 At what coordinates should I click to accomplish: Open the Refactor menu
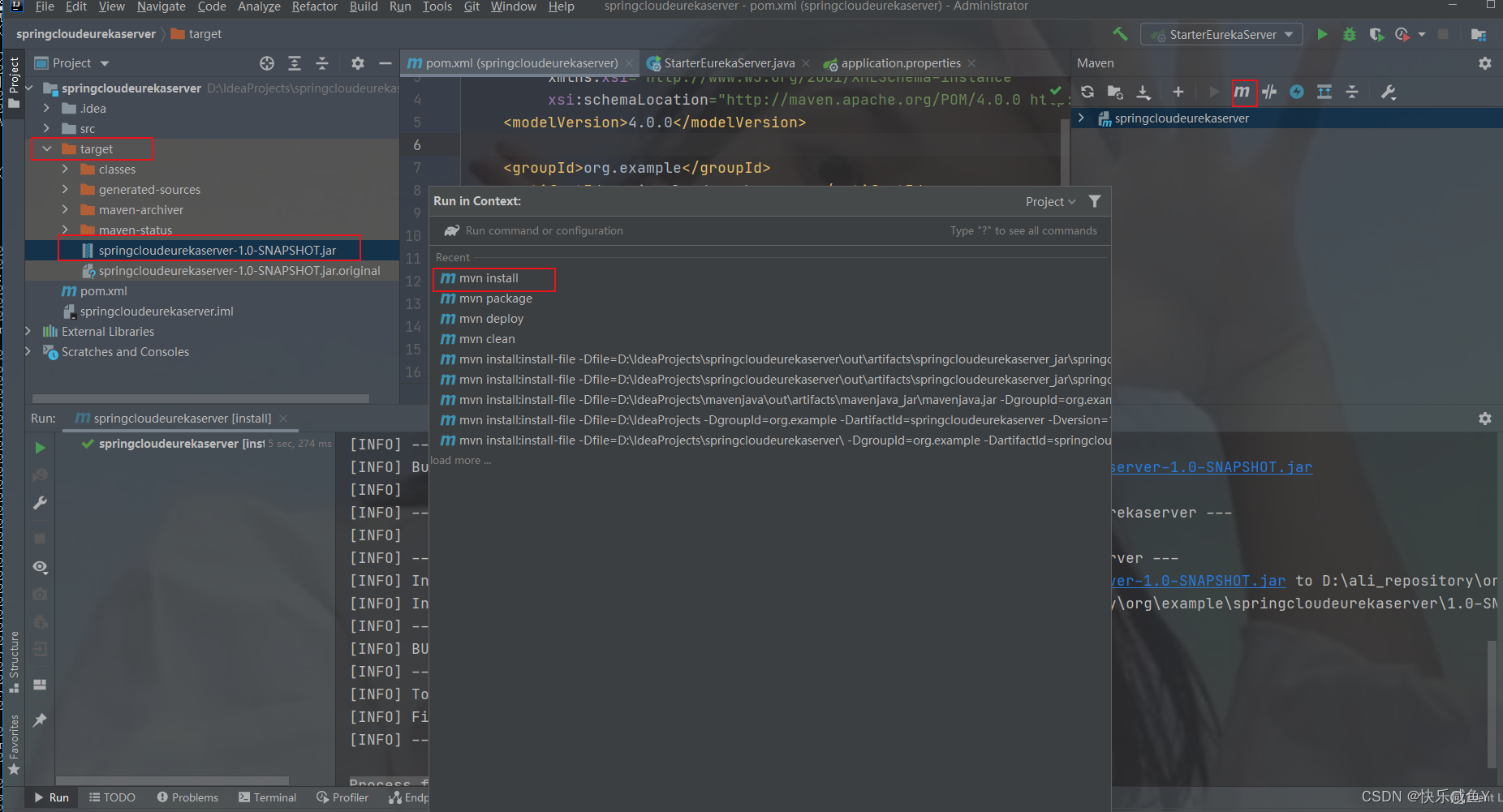coord(315,6)
